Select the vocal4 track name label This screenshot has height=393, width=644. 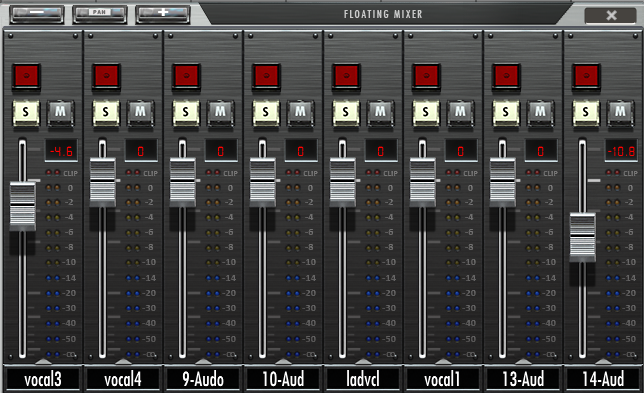click(123, 379)
